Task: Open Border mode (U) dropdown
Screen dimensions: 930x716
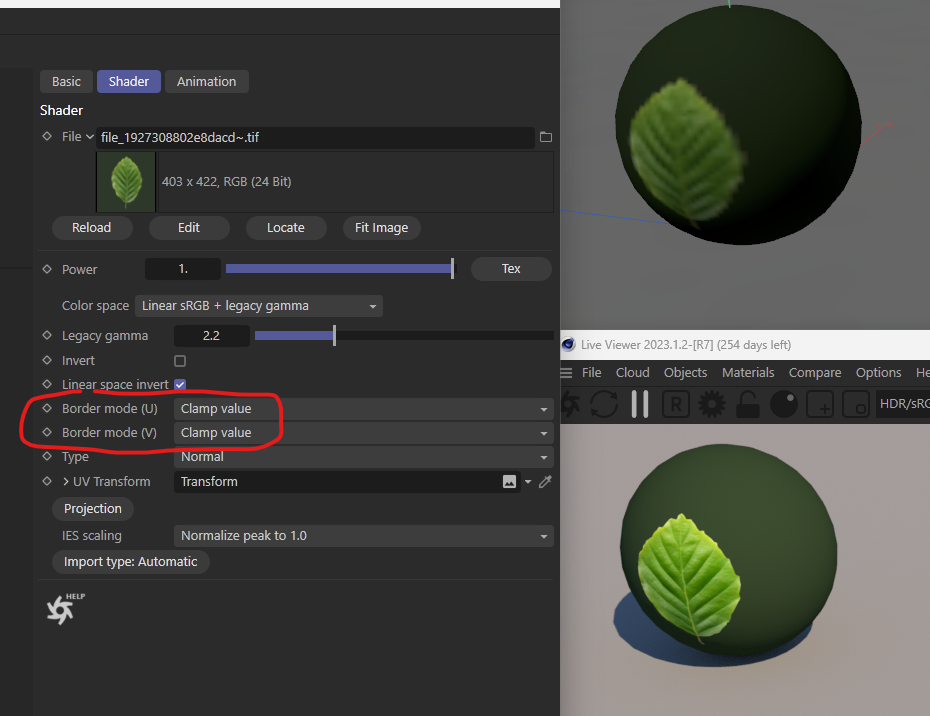Action: coord(364,409)
